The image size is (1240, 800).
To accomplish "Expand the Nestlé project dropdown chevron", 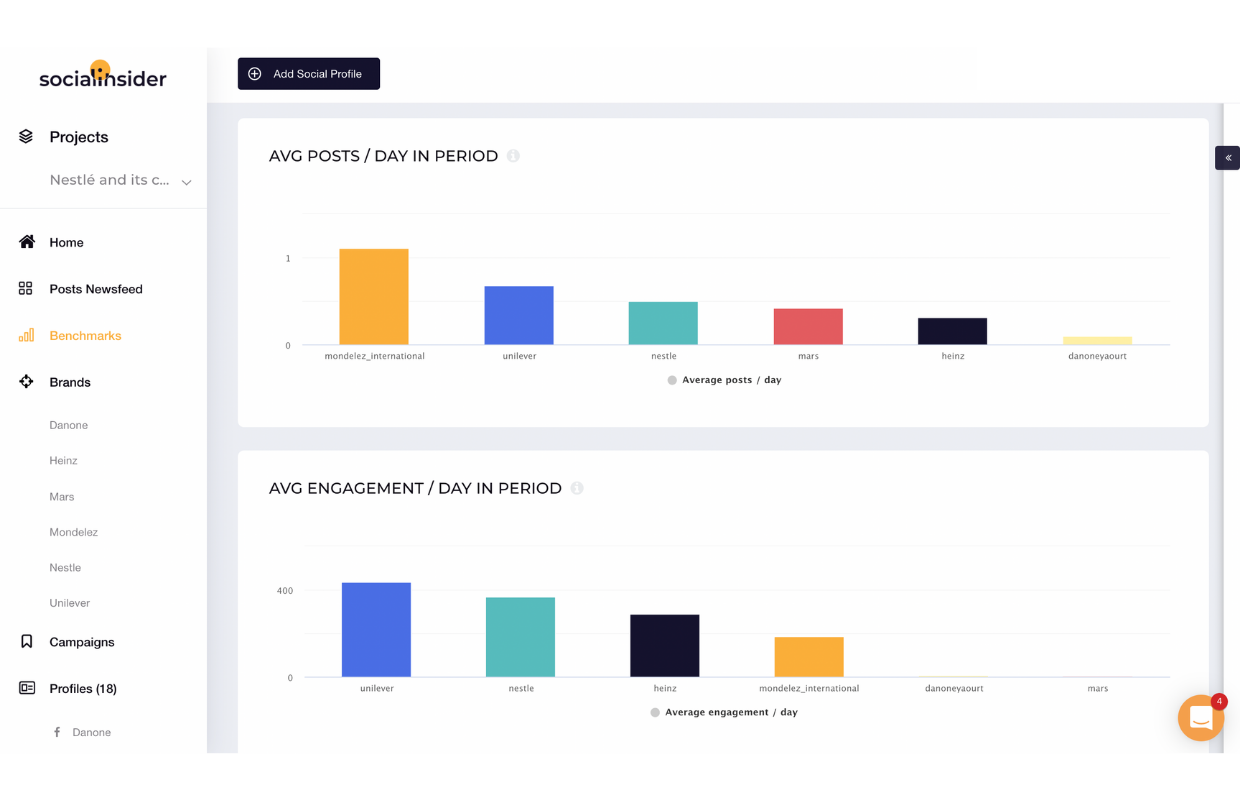I will click(x=186, y=182).
